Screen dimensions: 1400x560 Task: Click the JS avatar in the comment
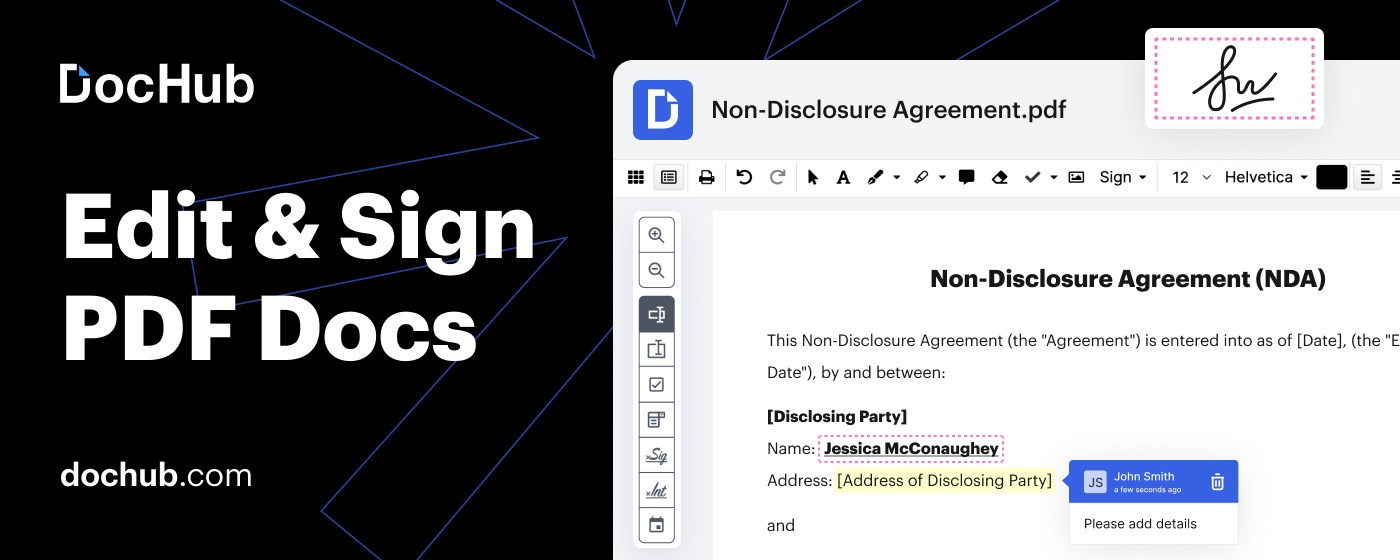tap(1096, 482)
